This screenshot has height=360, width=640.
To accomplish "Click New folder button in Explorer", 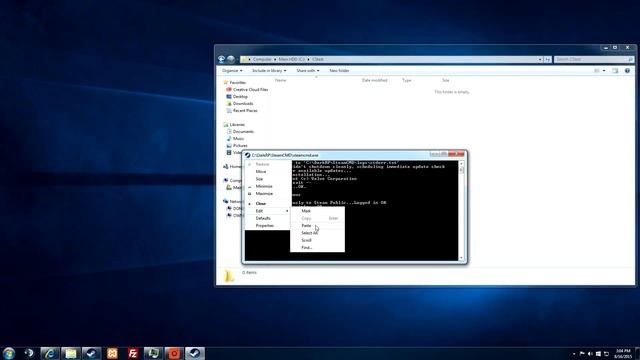I will 339,71.
